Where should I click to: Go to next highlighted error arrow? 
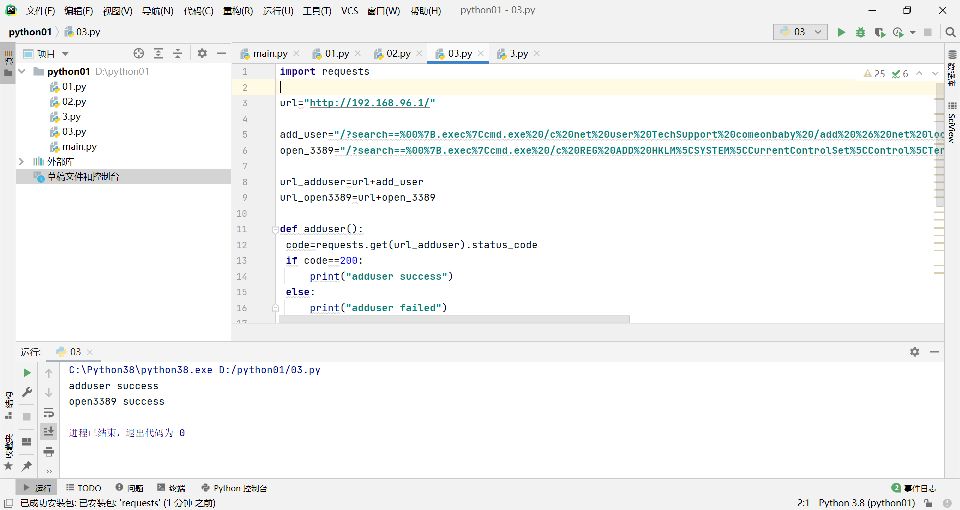[935, 73]
